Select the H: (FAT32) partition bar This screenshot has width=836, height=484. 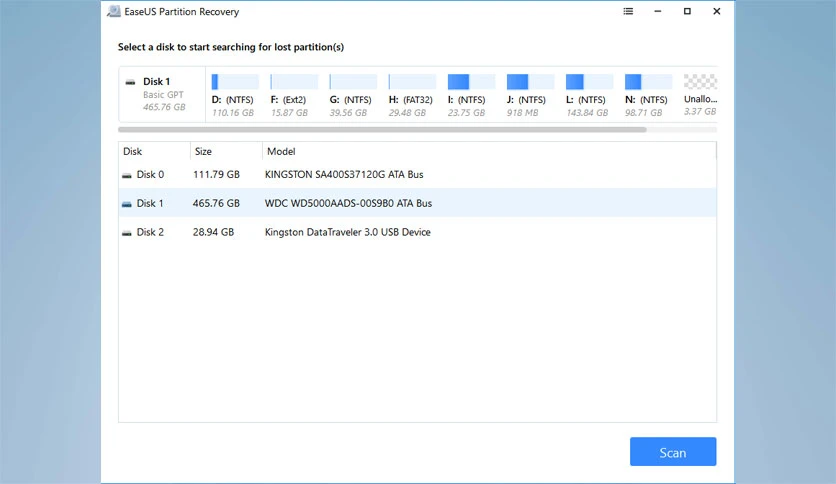[412, 82]
